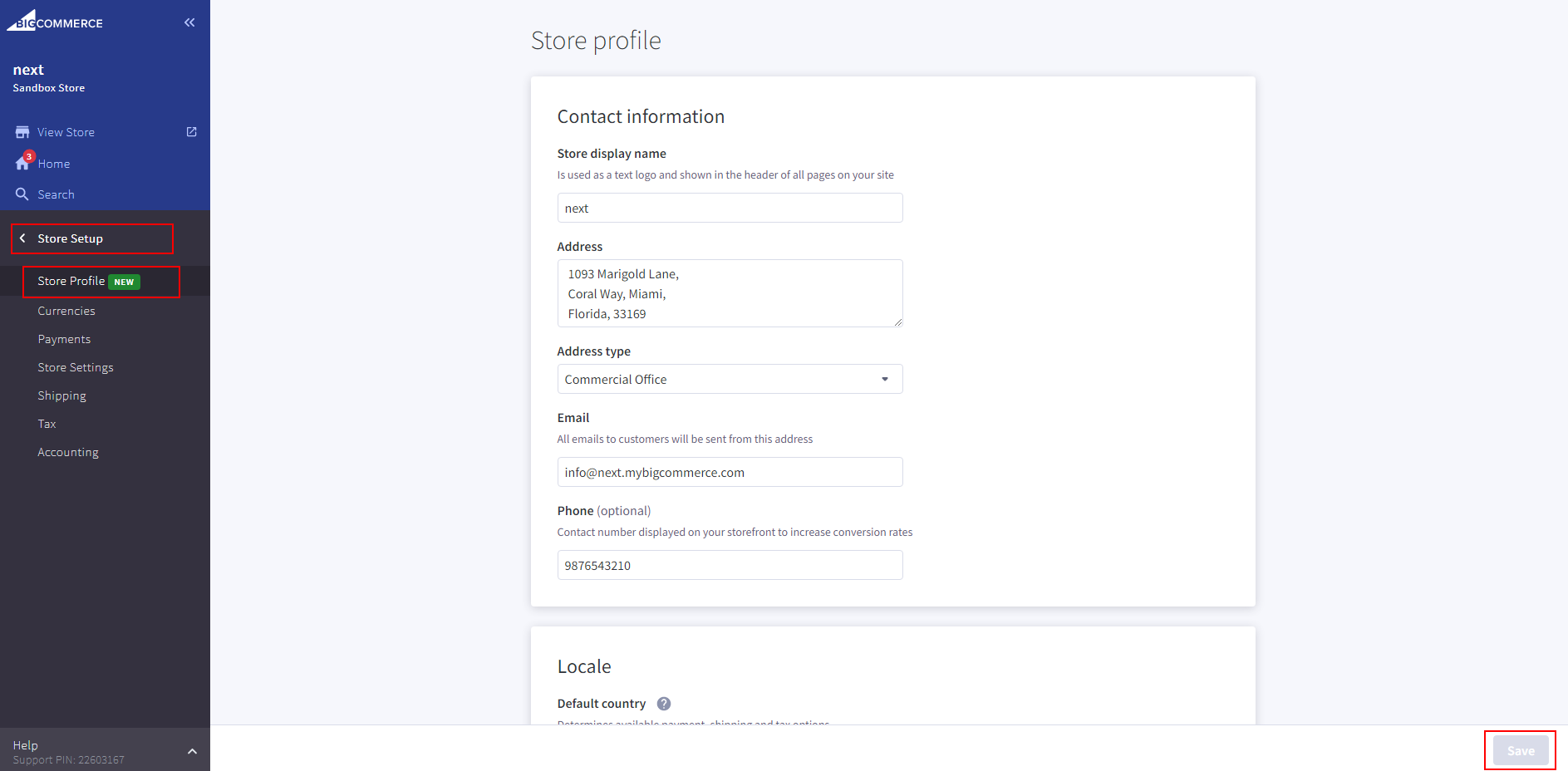Click the Search magnifier icon
Image resolution: width=1568 pixels, height=771 pixels.
point(22,194)
